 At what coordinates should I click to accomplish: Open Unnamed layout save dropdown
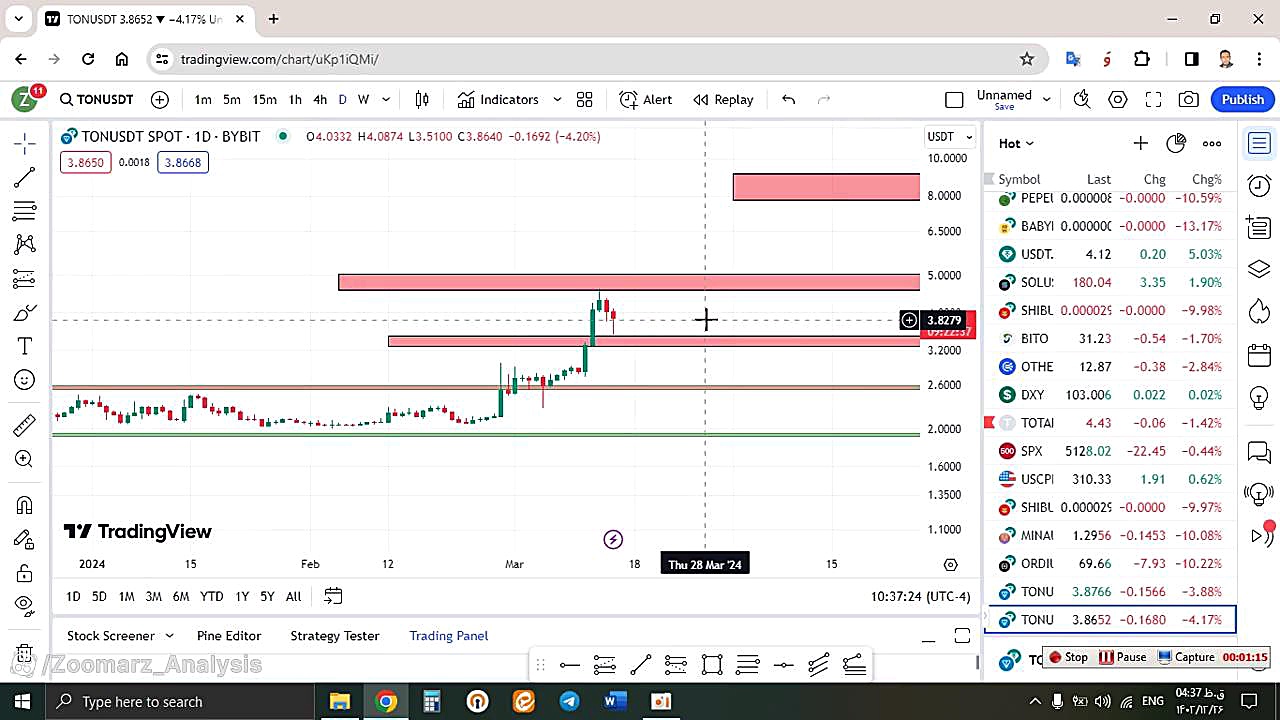pyautogui.click(x=1047, y=99)
